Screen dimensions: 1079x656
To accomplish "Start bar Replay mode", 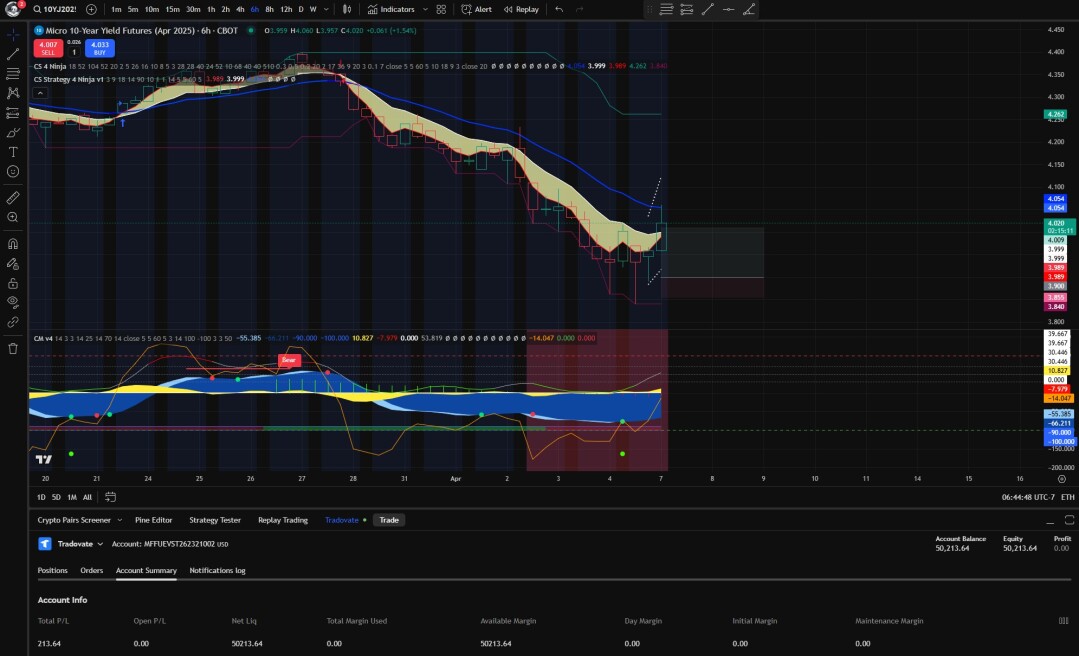I will pyautogui.click(x=521, y=10).
